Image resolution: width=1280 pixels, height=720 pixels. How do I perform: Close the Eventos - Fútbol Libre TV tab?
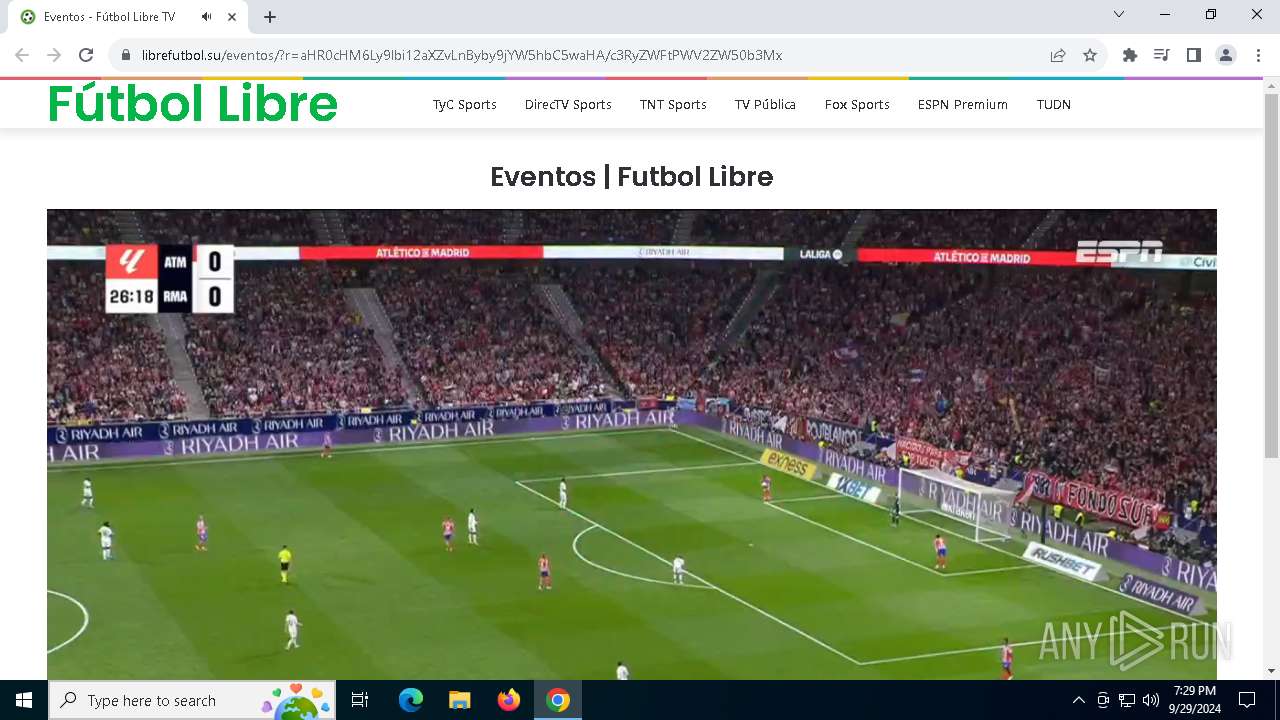click(x=232, y=16)
